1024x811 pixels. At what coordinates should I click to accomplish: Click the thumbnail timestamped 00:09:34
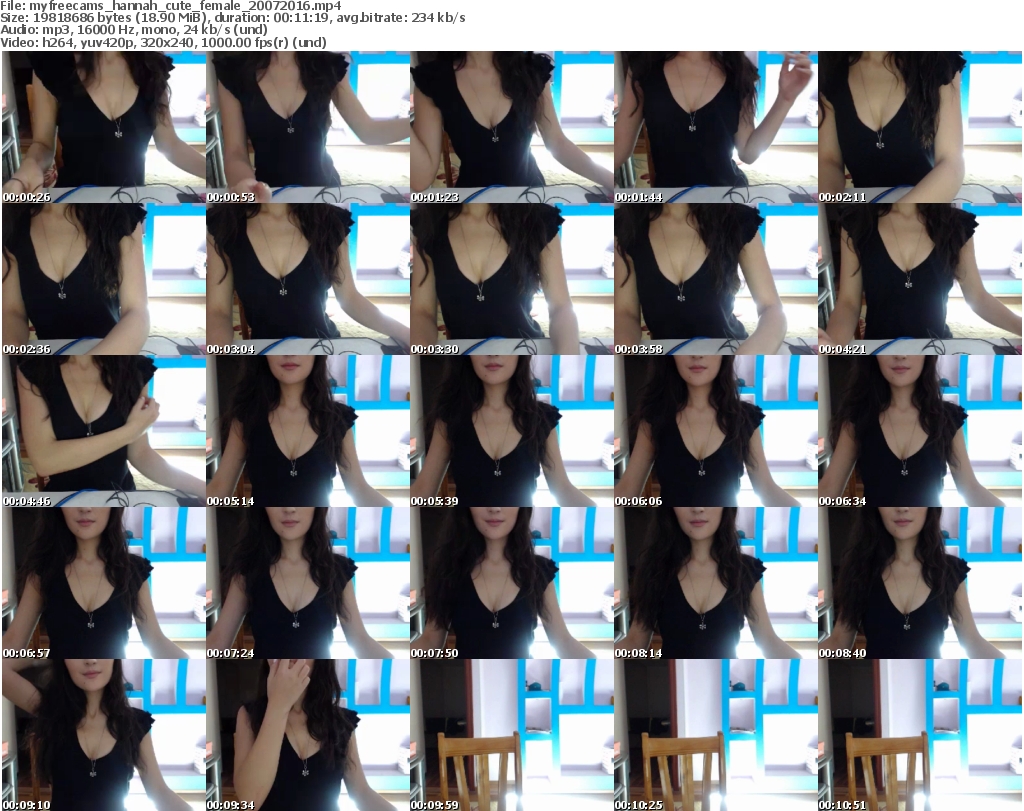point(308,735)
